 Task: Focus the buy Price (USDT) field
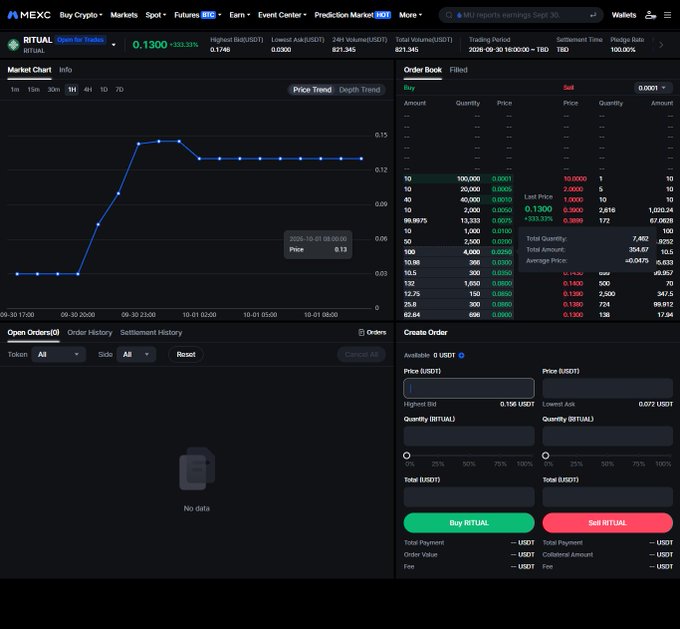(469, 388)
